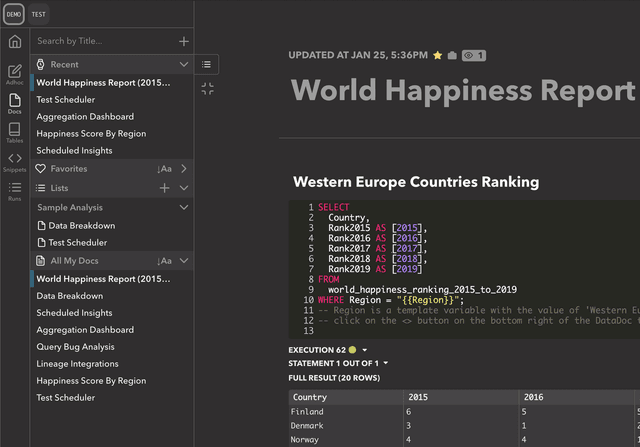The width and height of the screenshot is (640, 447).
Task: Go to the Home icon in sidebar
Action: 14,41
